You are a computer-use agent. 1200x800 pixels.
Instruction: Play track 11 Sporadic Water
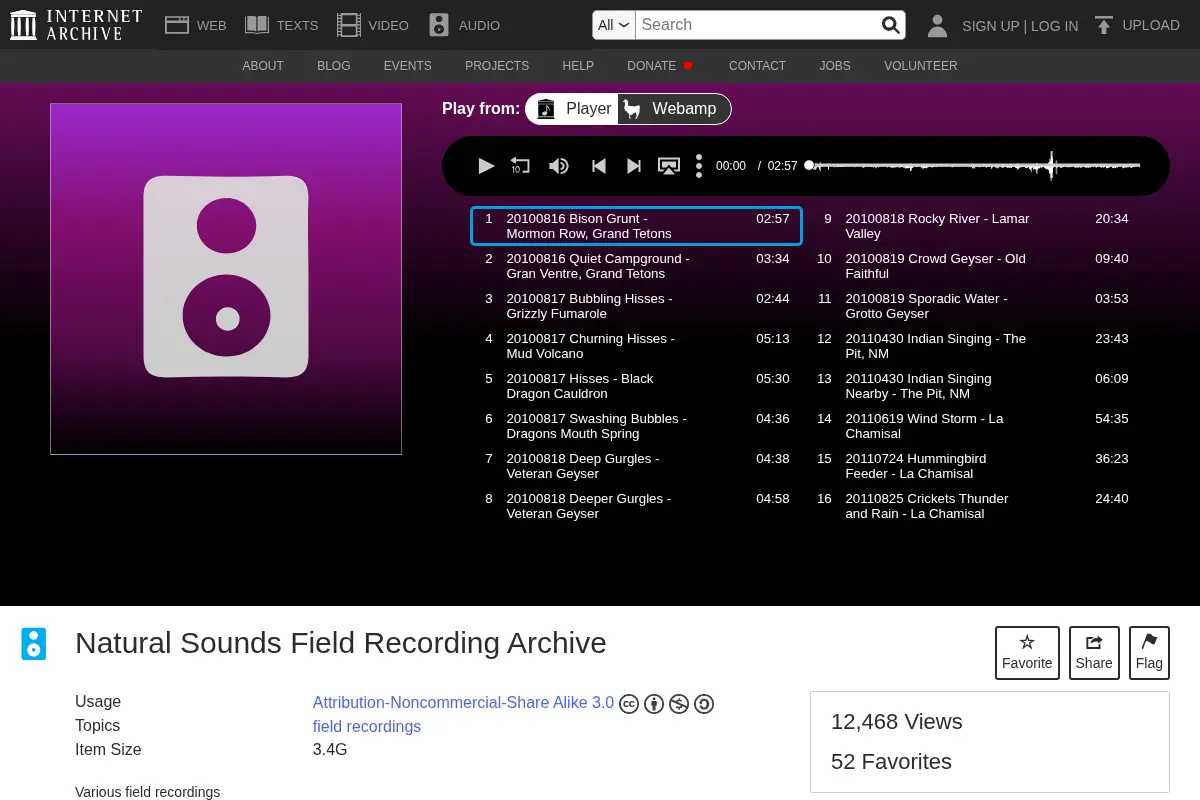click(975, 306)
